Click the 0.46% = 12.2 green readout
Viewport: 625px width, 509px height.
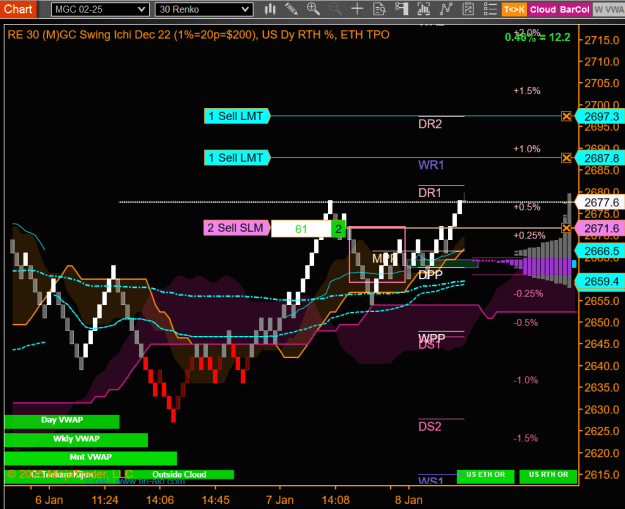(537, 37)
